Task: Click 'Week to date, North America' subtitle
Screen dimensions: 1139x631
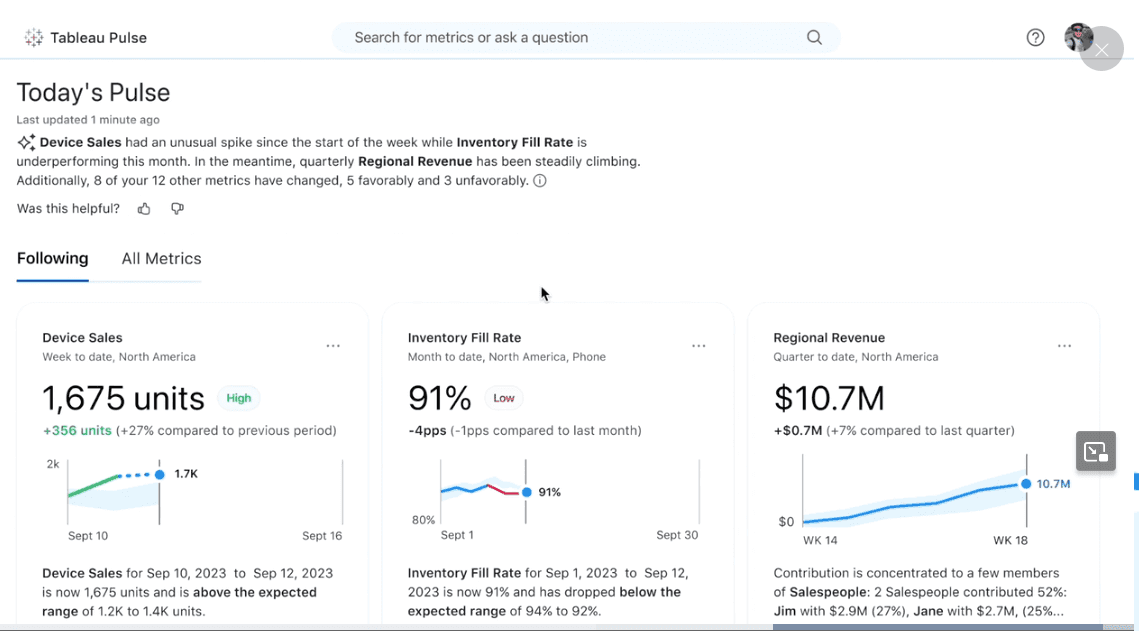Action: coord(118,357)
